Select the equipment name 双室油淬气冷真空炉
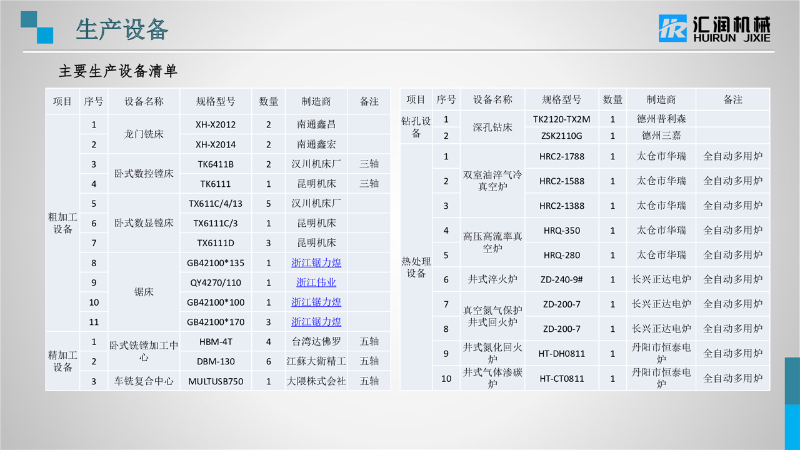This screenshot has width=800, height=450. (x=492, y=181)
